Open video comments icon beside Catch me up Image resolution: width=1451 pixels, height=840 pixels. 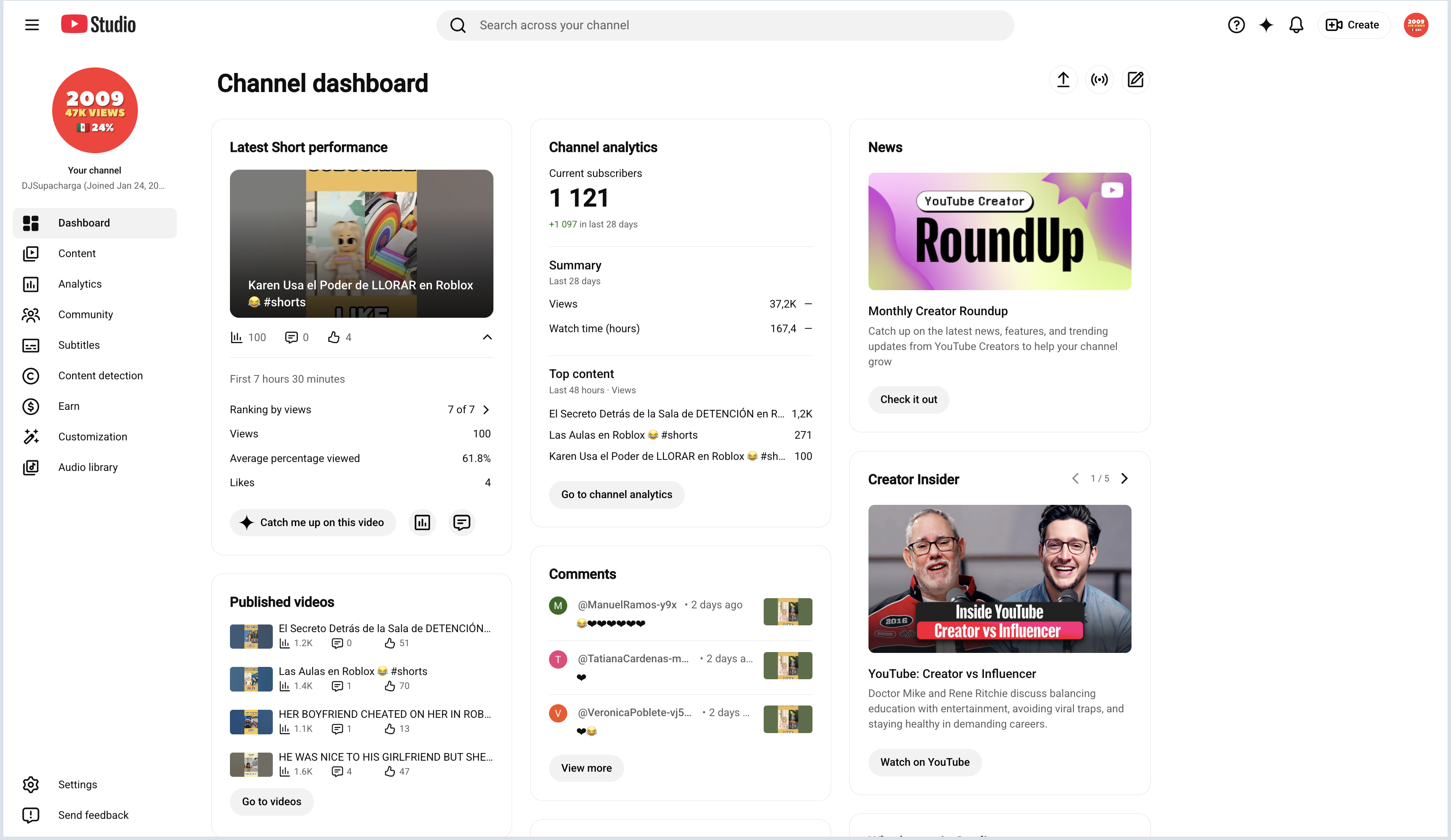461,522
